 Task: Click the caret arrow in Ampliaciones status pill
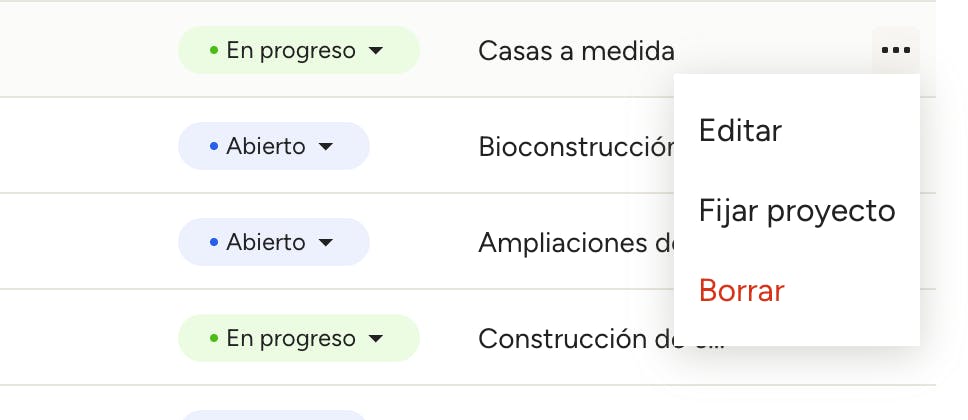pyautogui.click(x=325, y=243)
